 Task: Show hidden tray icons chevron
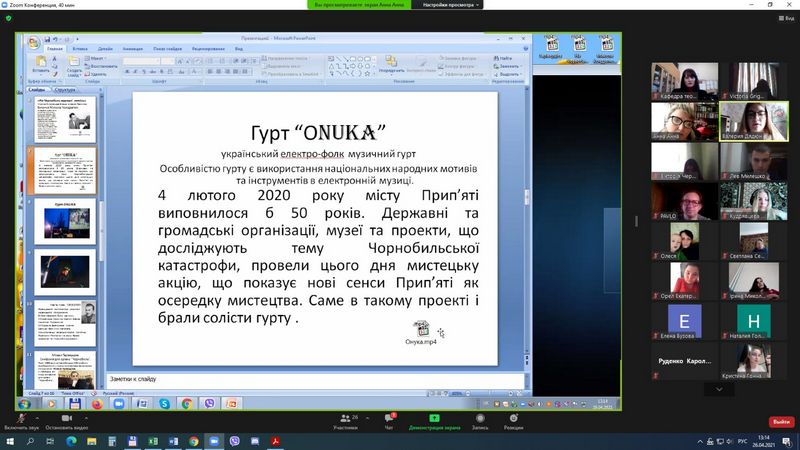700,442
